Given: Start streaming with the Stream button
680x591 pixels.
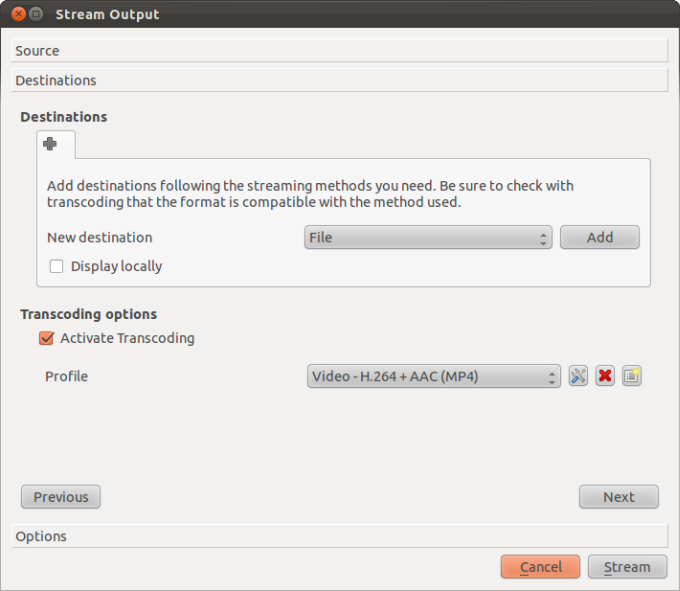Looking at the screenshot, I should tap(627, 567).
